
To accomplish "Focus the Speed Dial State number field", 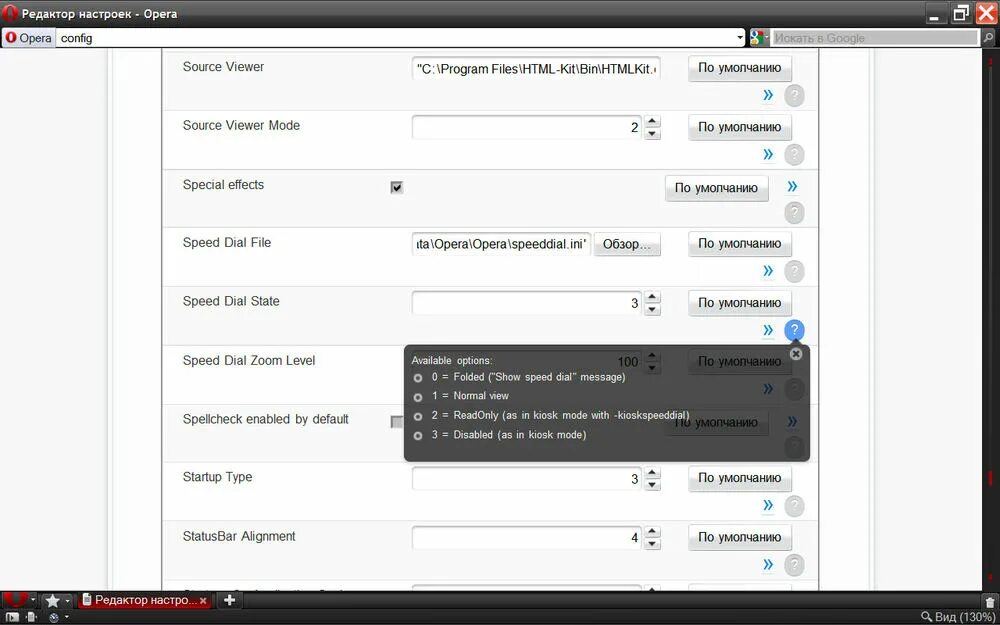I will pos(527,303).
